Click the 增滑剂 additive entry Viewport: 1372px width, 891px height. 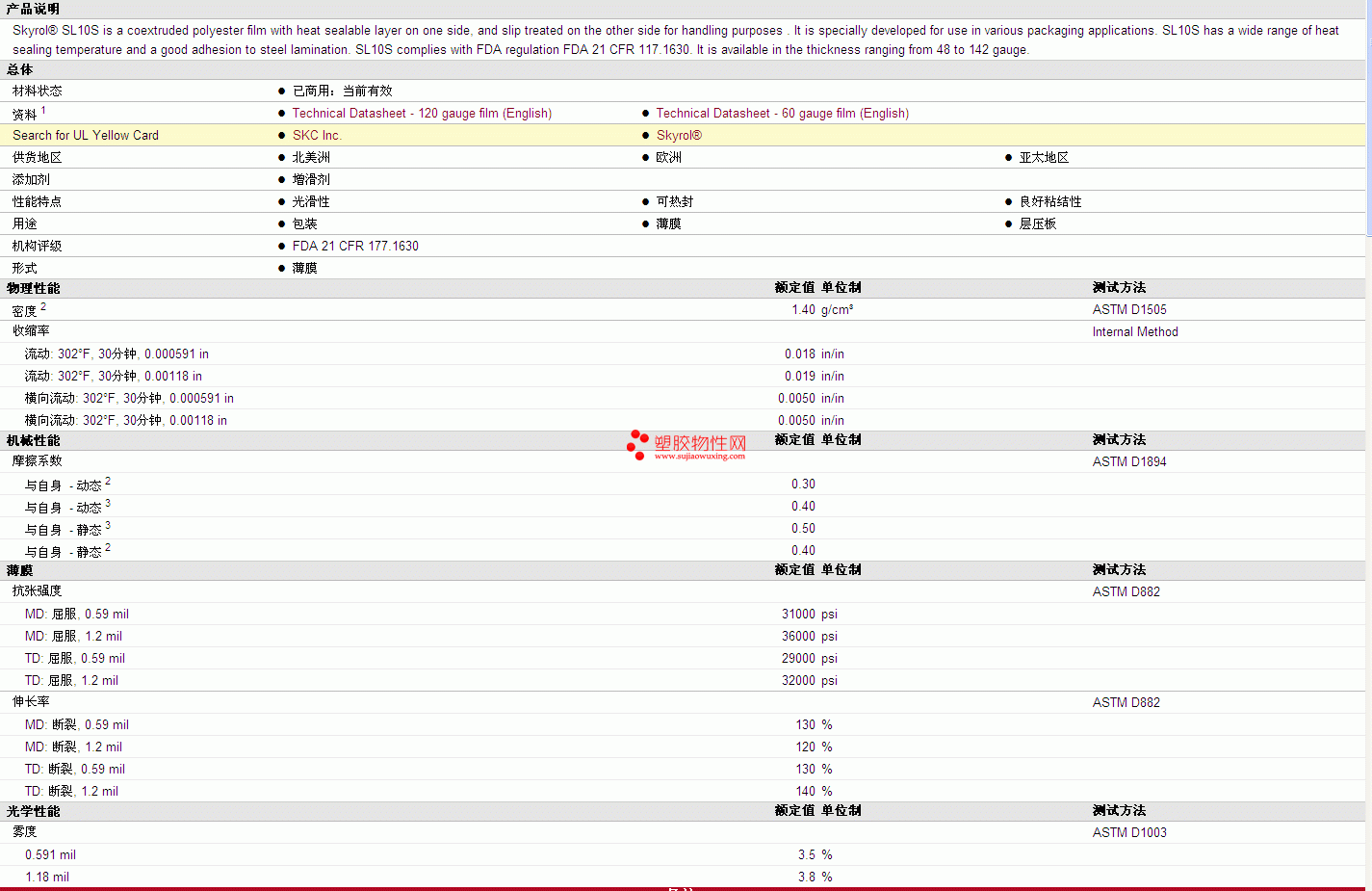[311, 179]
